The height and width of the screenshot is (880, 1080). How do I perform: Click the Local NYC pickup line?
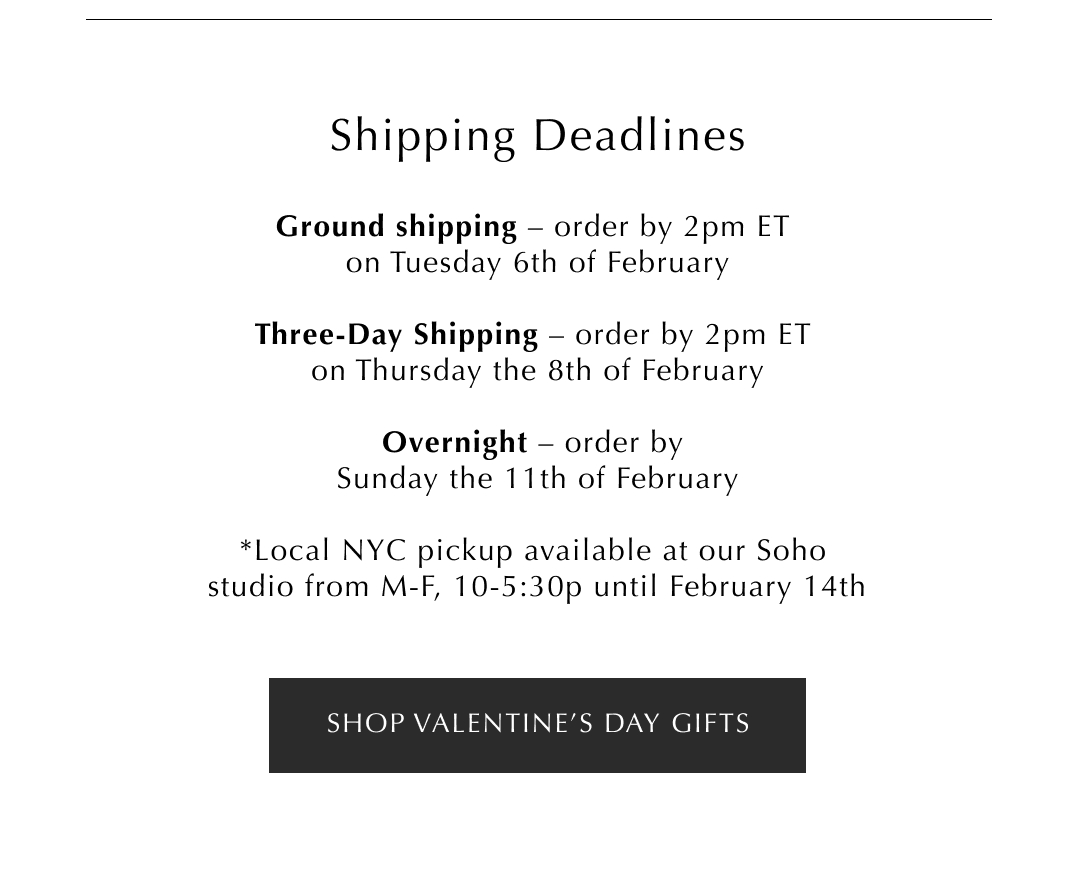(x=533, y=551)
